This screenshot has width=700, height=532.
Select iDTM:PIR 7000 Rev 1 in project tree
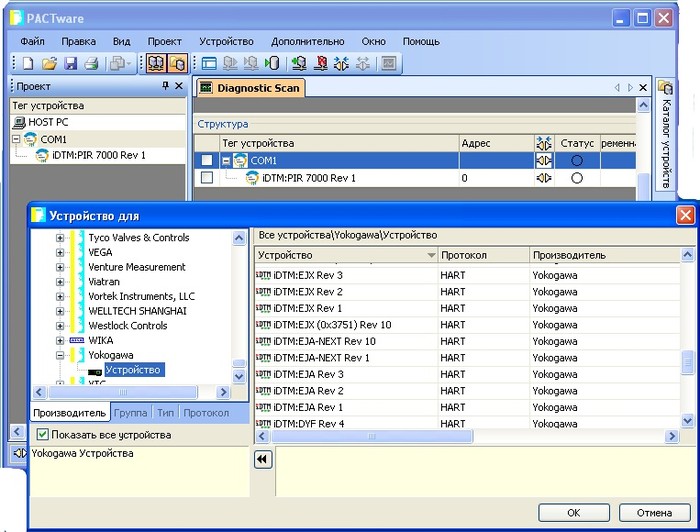point(99,155)
